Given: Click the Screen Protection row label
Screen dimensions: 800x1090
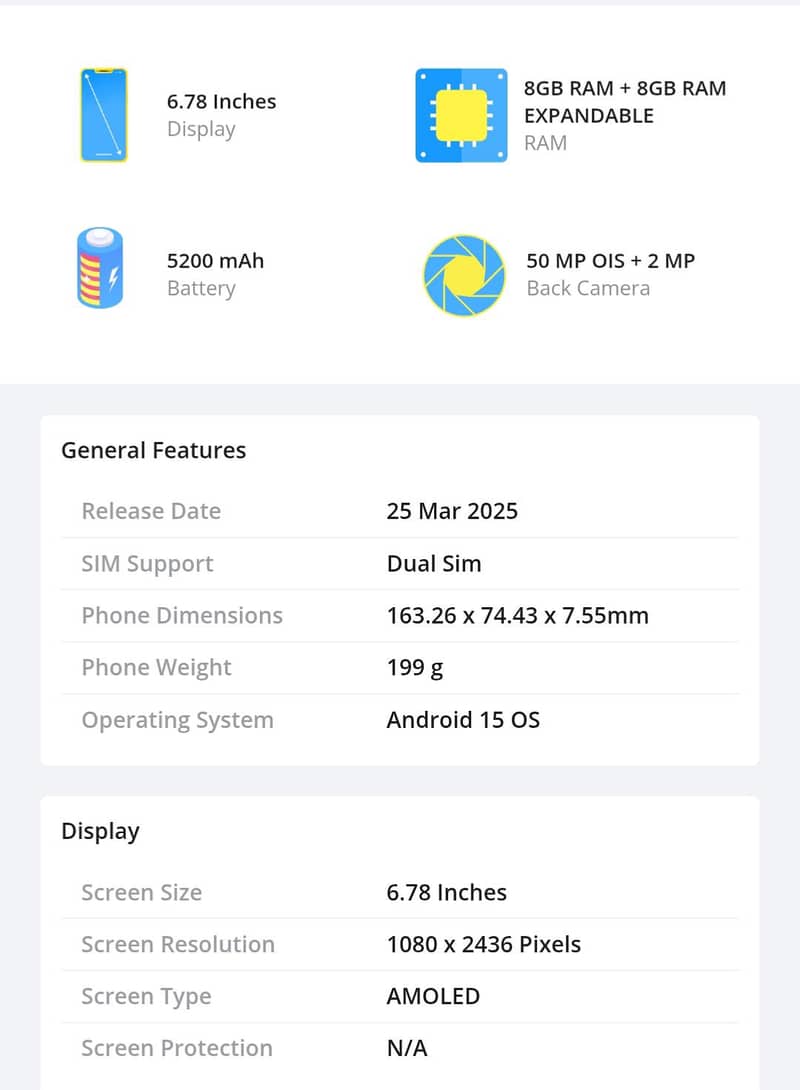Looking at the screenshot, I should tap(177, 1049).
